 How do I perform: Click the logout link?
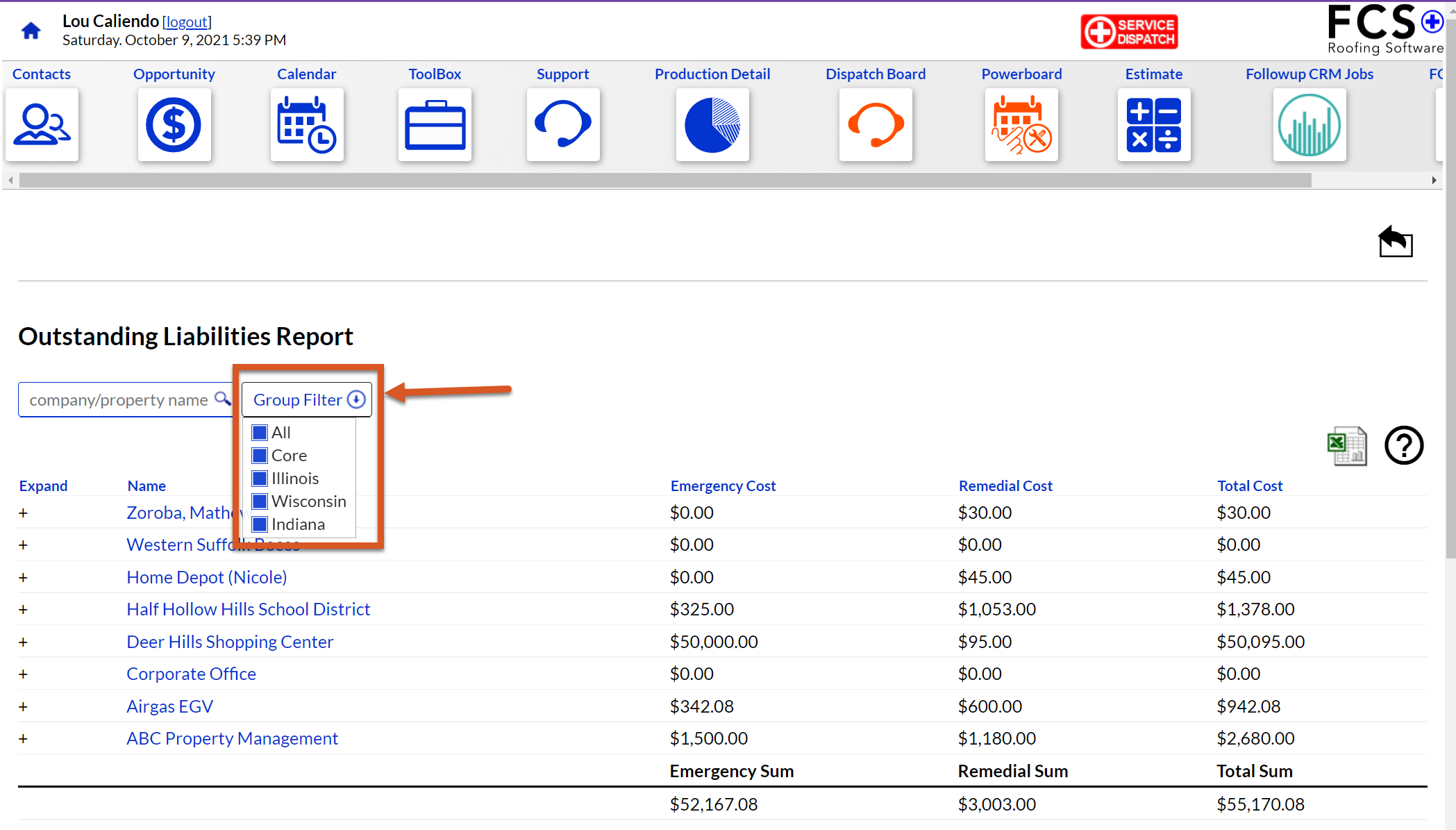[x=187, y=22]
